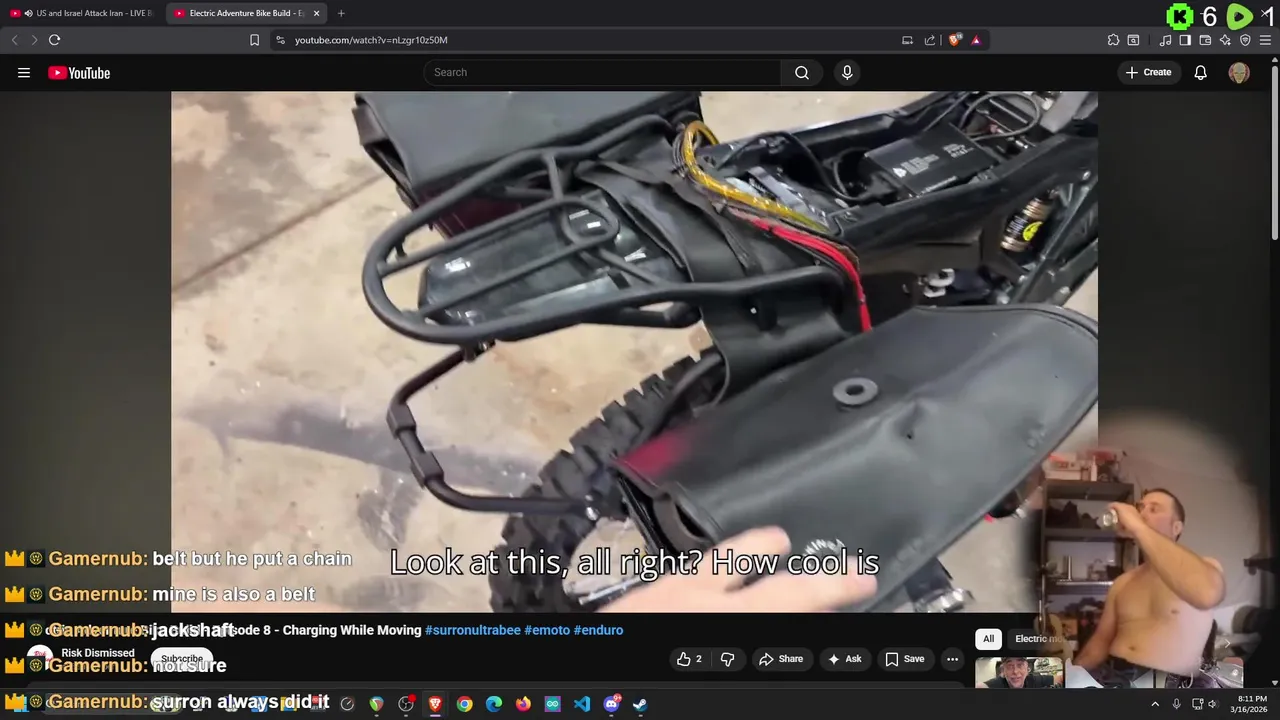1280x720 pixels.
Task: Open Microsoft Edge in the taskbar
Action: coord(494,704)
